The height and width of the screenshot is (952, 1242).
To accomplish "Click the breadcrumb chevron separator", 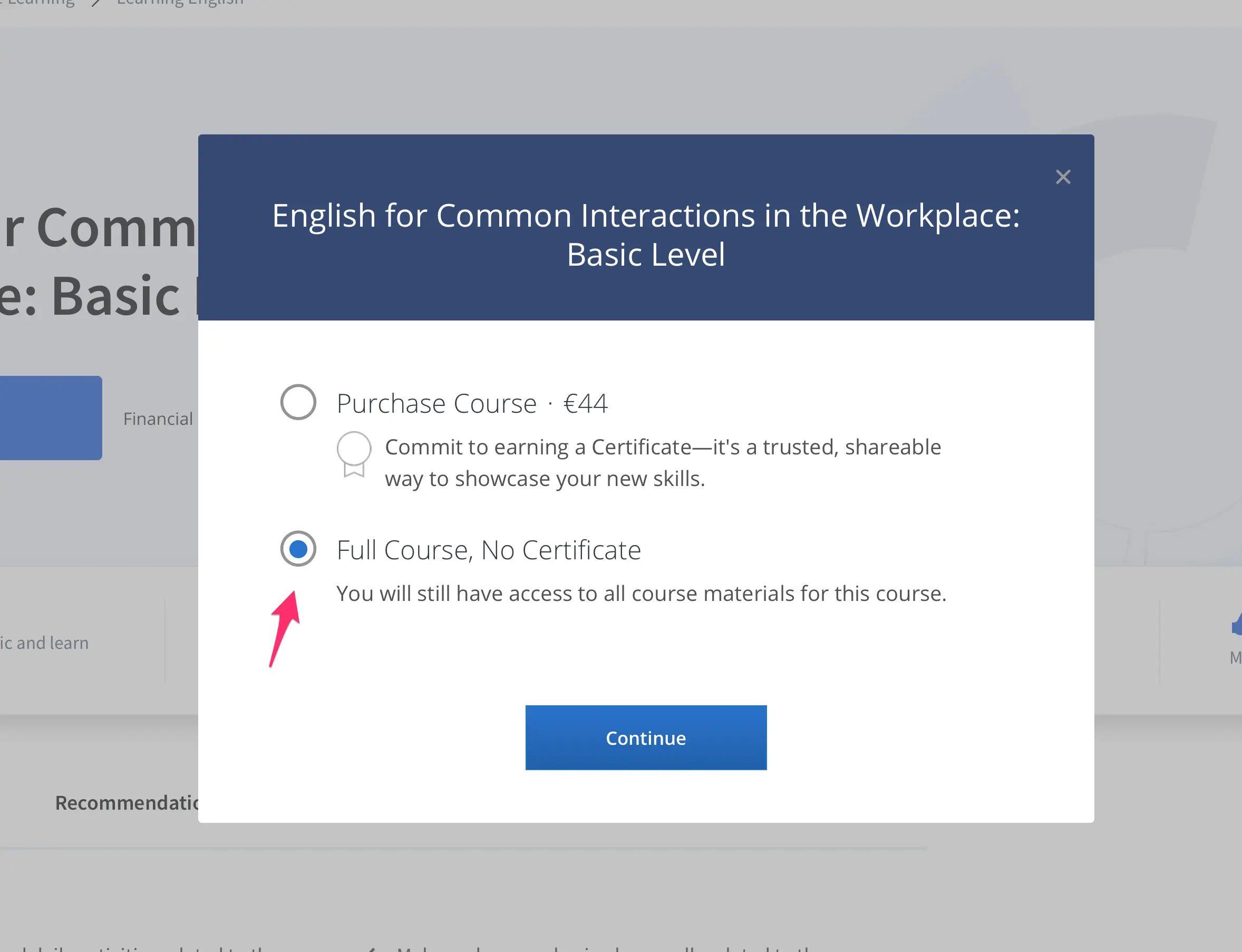I will (x=96, y=3).
